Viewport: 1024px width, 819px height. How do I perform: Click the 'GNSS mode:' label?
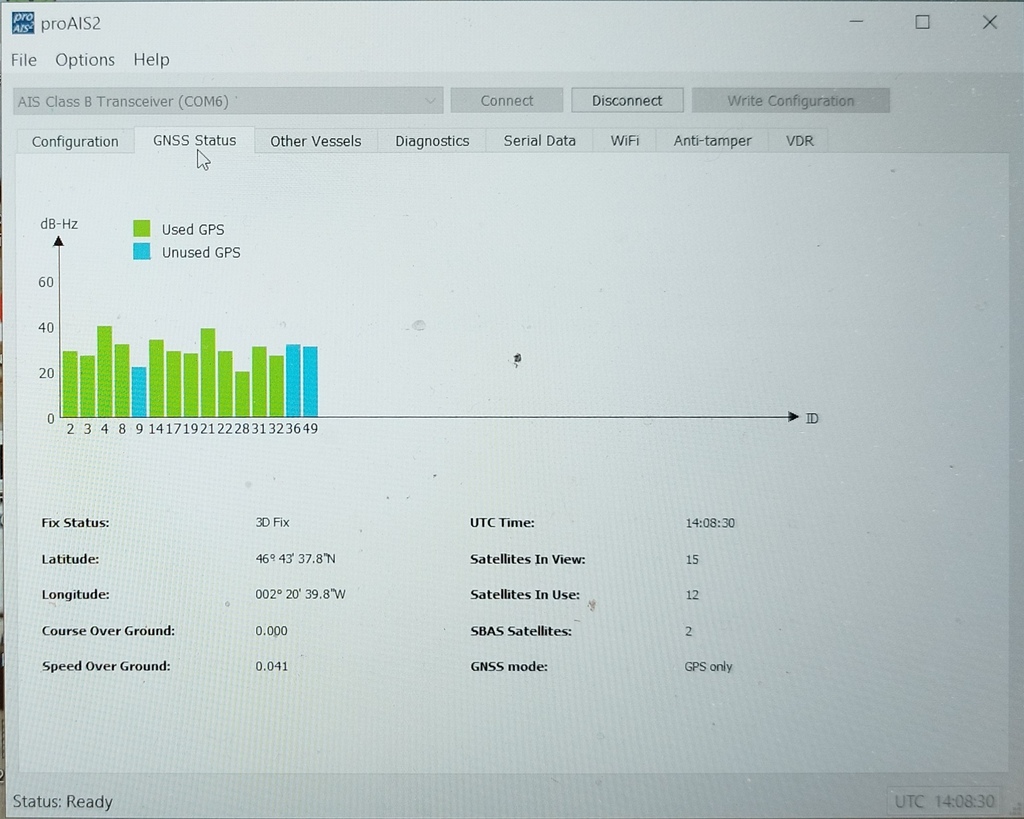[x=509, y=667]
